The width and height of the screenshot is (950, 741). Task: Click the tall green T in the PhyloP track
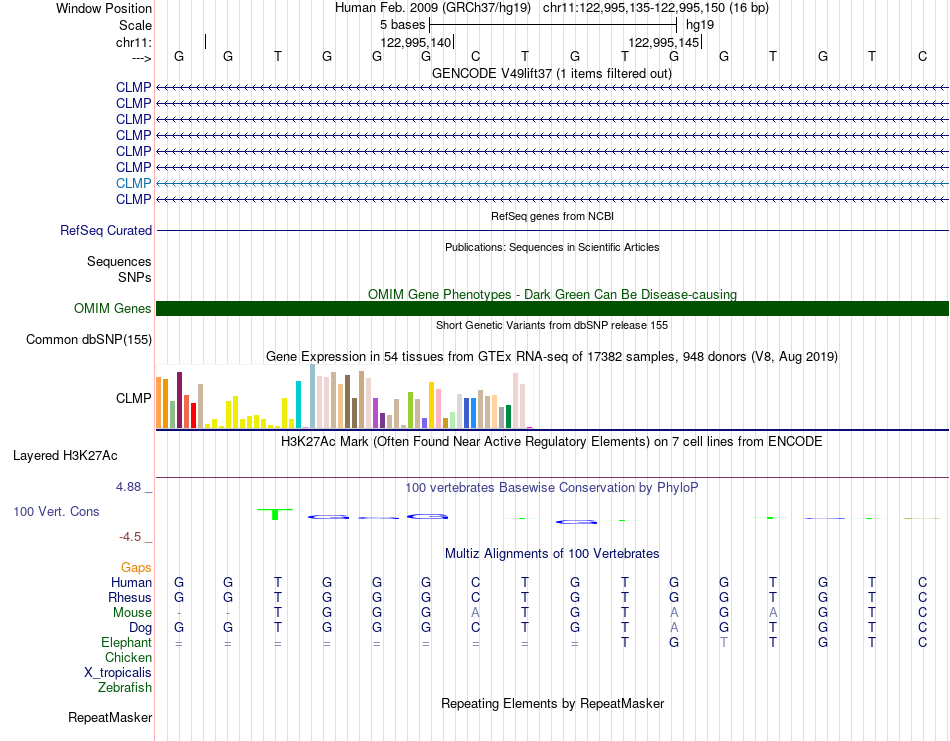pyautogui.click(x=275, y=514)
